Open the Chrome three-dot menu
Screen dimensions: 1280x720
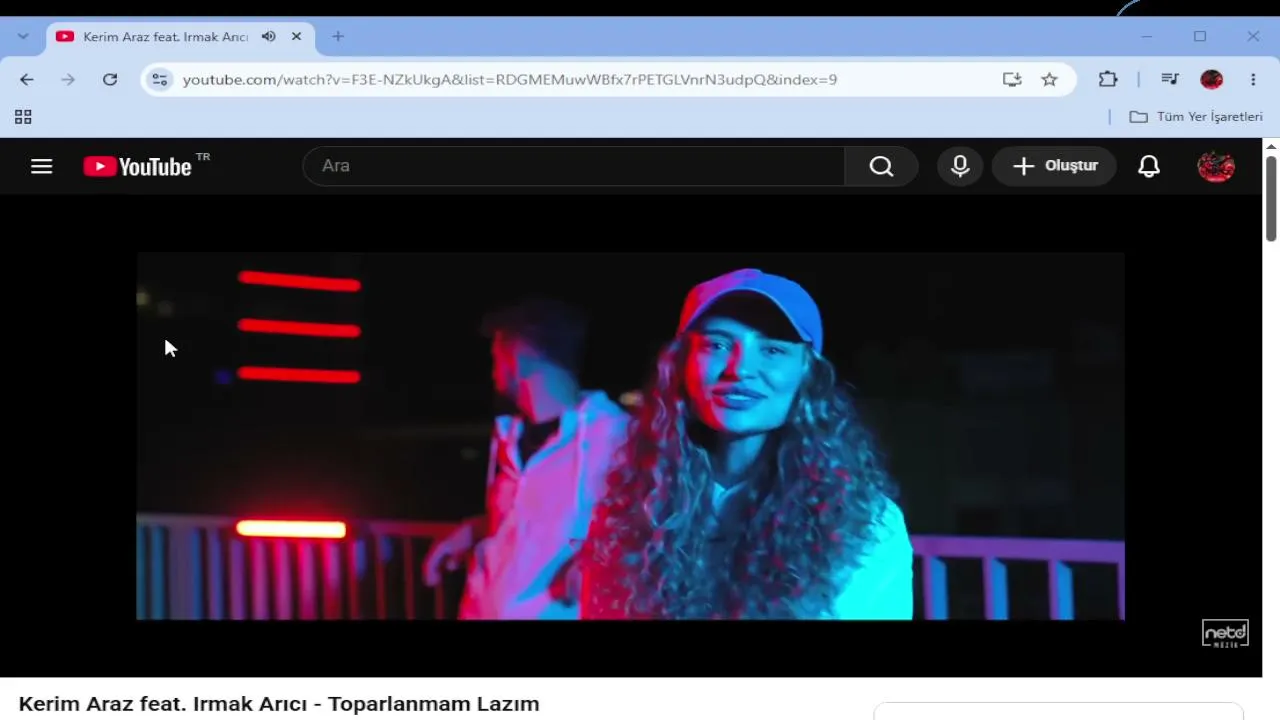coord(1253,80)
